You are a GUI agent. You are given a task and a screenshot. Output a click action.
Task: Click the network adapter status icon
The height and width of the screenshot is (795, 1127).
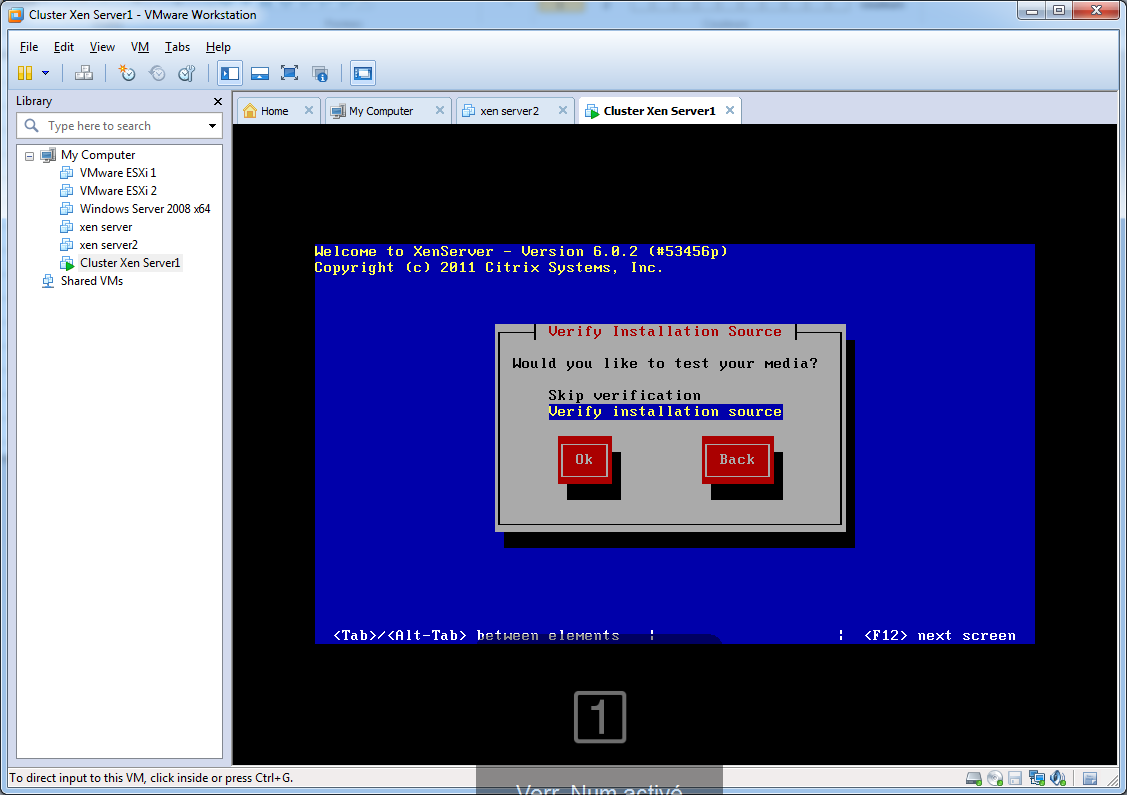click(x=1036, y=778)
